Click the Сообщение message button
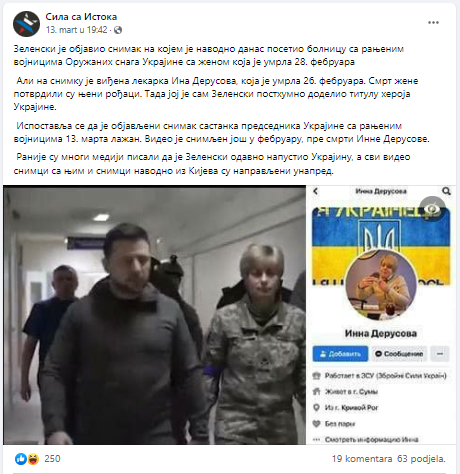This screenshot has height=474, width=460. (x=399, y=354)
